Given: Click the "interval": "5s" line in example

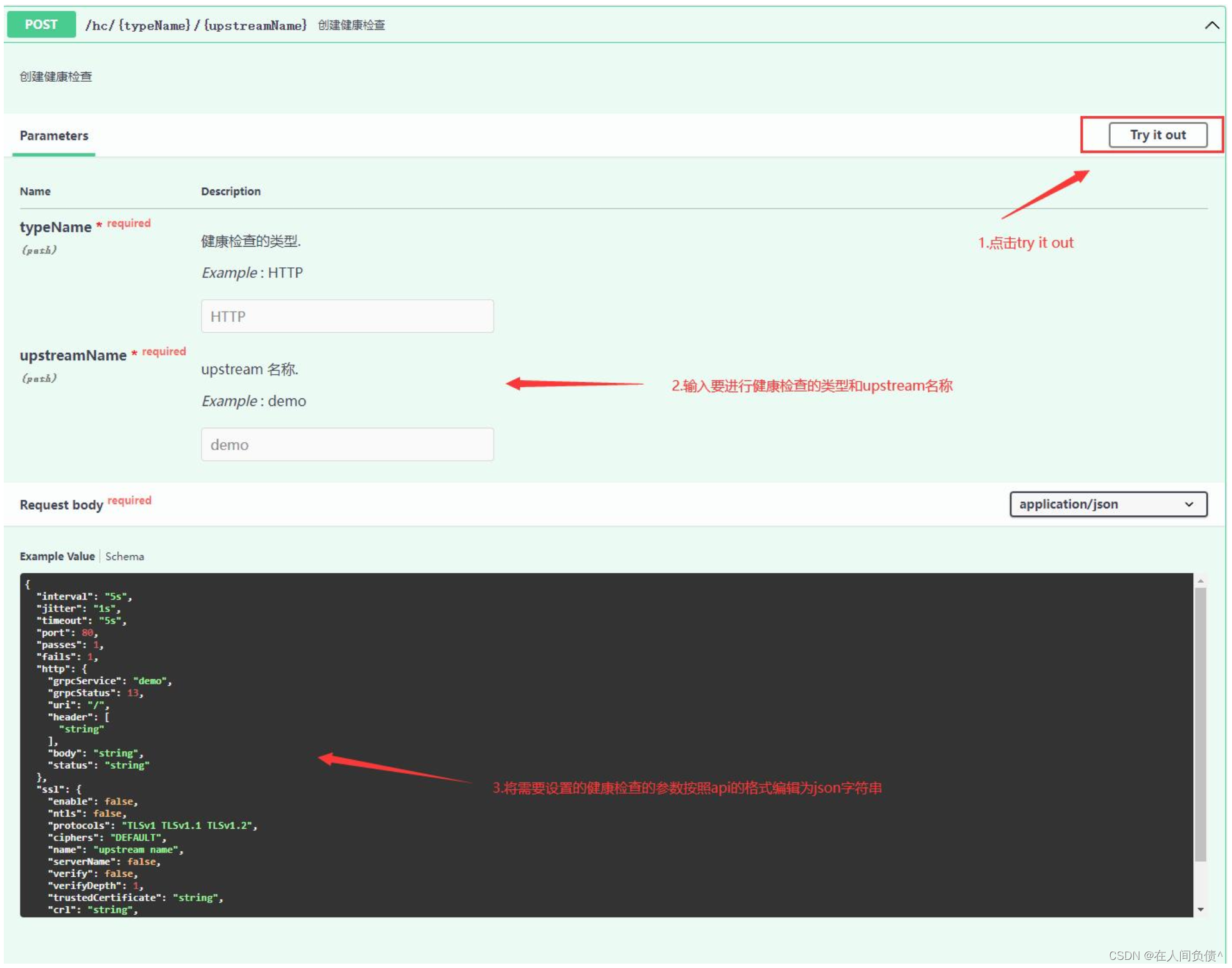Looking at the screenshot, I should pyautogui.click(x=84, y=596).
